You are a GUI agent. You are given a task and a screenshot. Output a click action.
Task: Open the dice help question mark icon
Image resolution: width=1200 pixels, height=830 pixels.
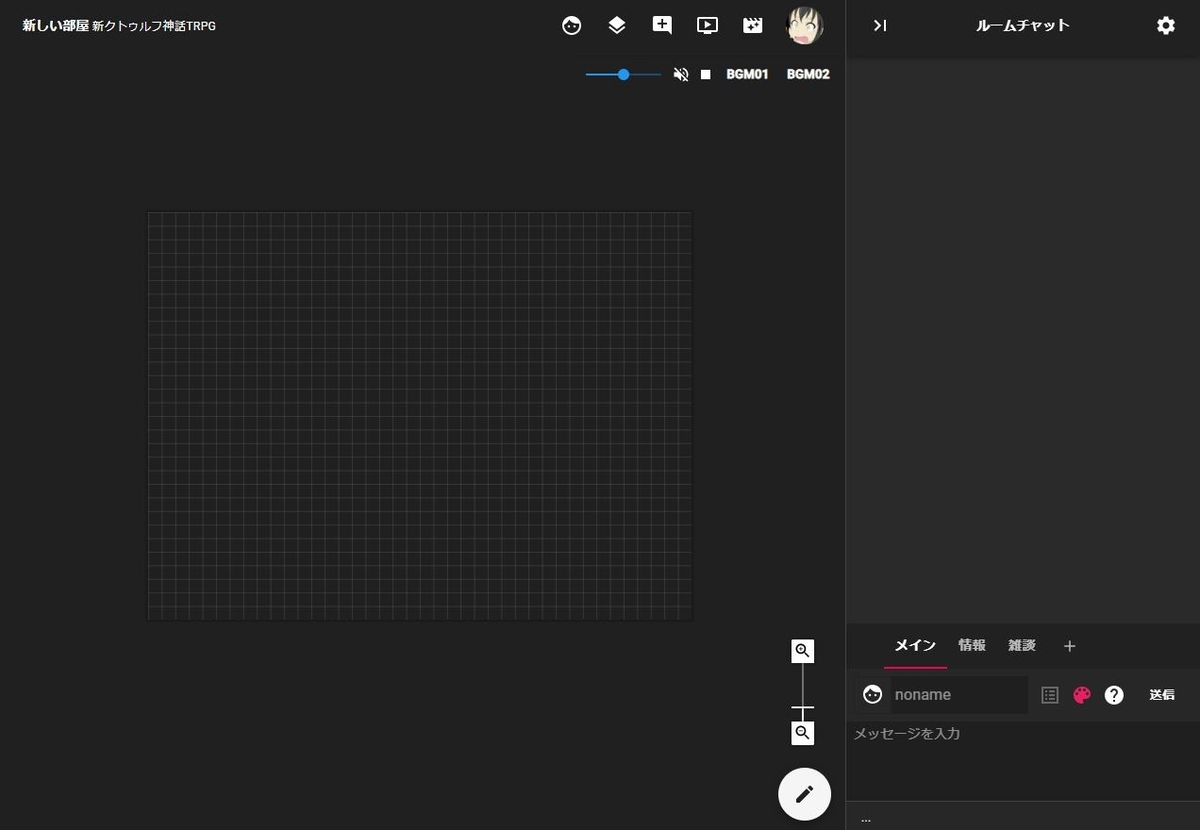(1114, 695)
